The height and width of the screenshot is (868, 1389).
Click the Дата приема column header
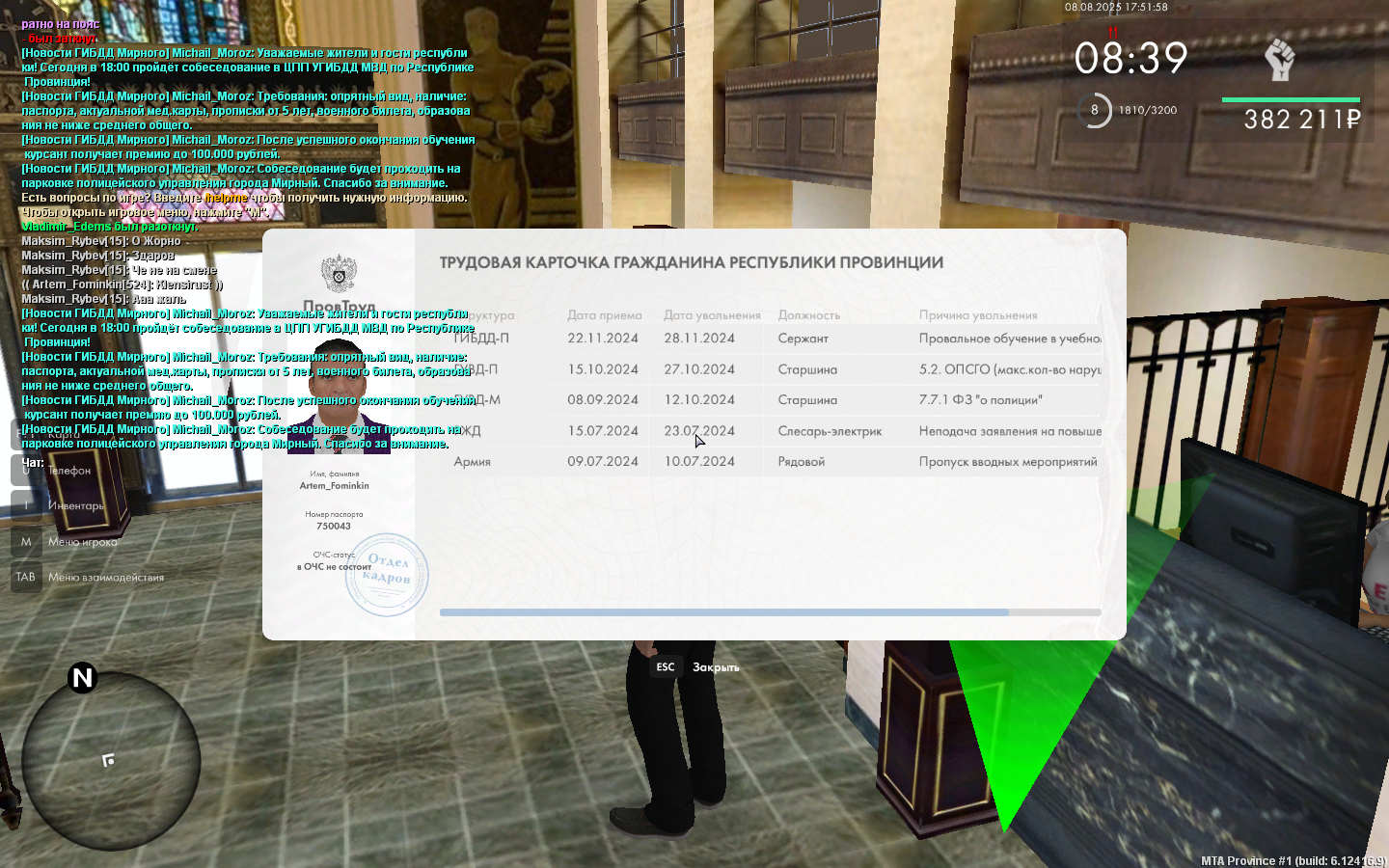click(605, 315)
